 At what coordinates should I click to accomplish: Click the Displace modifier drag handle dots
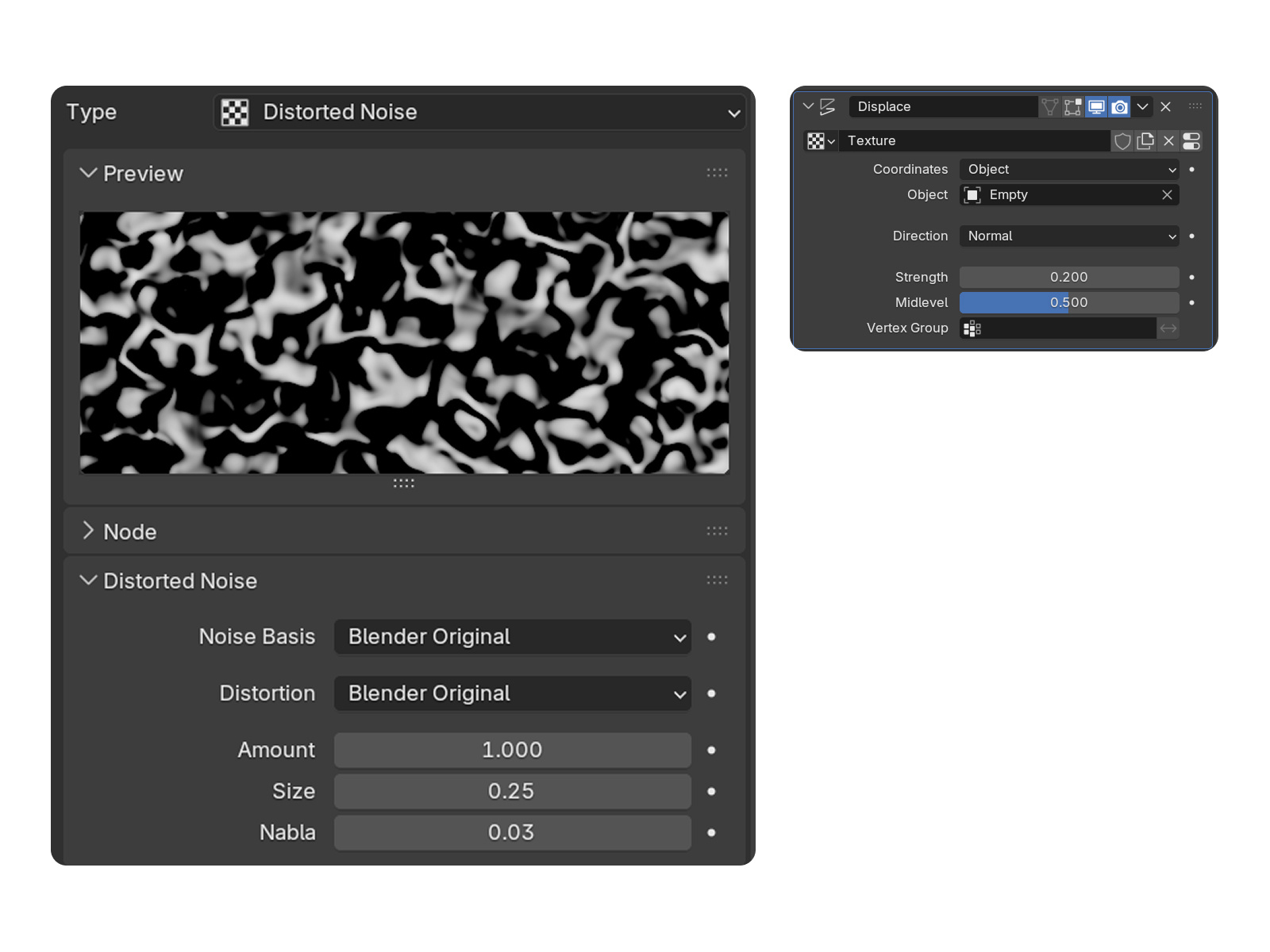tap(1195, 106)
